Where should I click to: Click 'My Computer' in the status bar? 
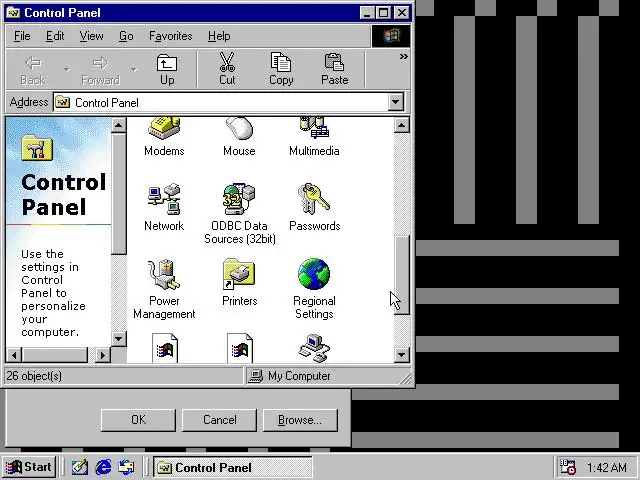click(299, 376)
